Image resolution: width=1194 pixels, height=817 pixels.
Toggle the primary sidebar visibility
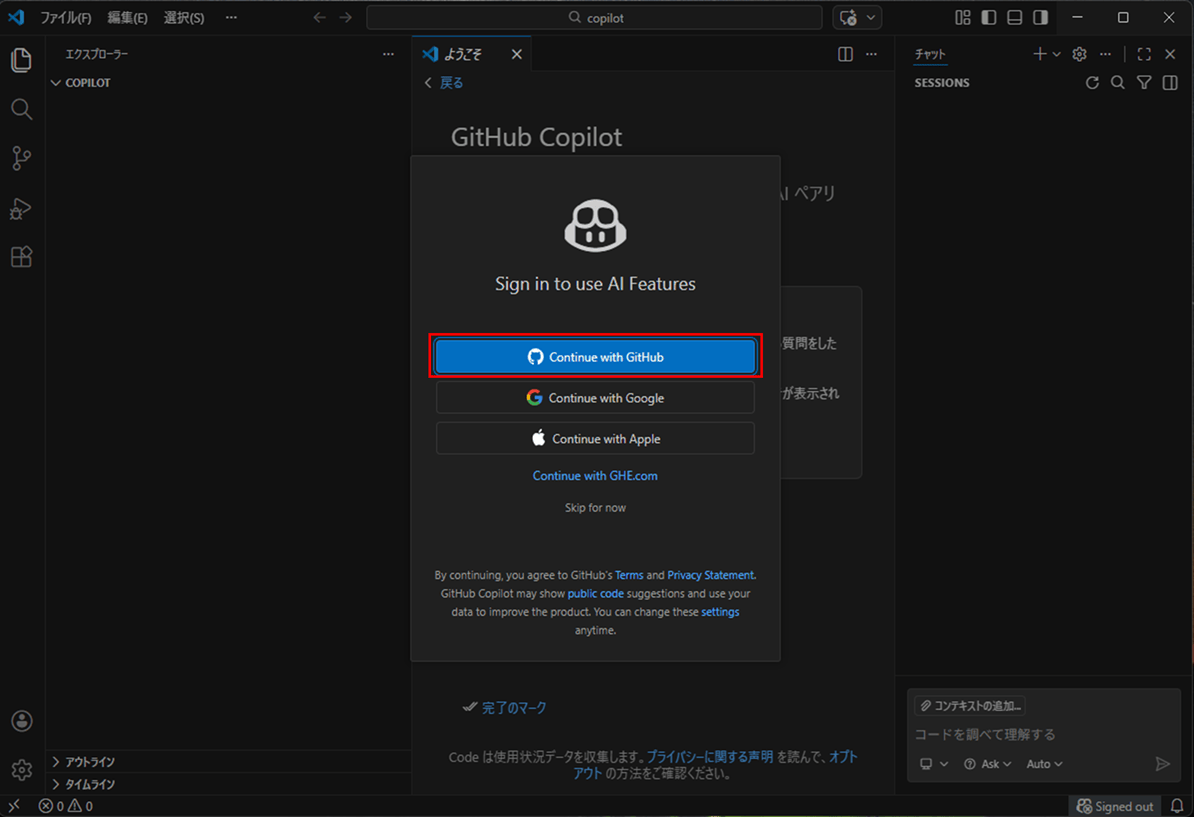coord(990,17)
